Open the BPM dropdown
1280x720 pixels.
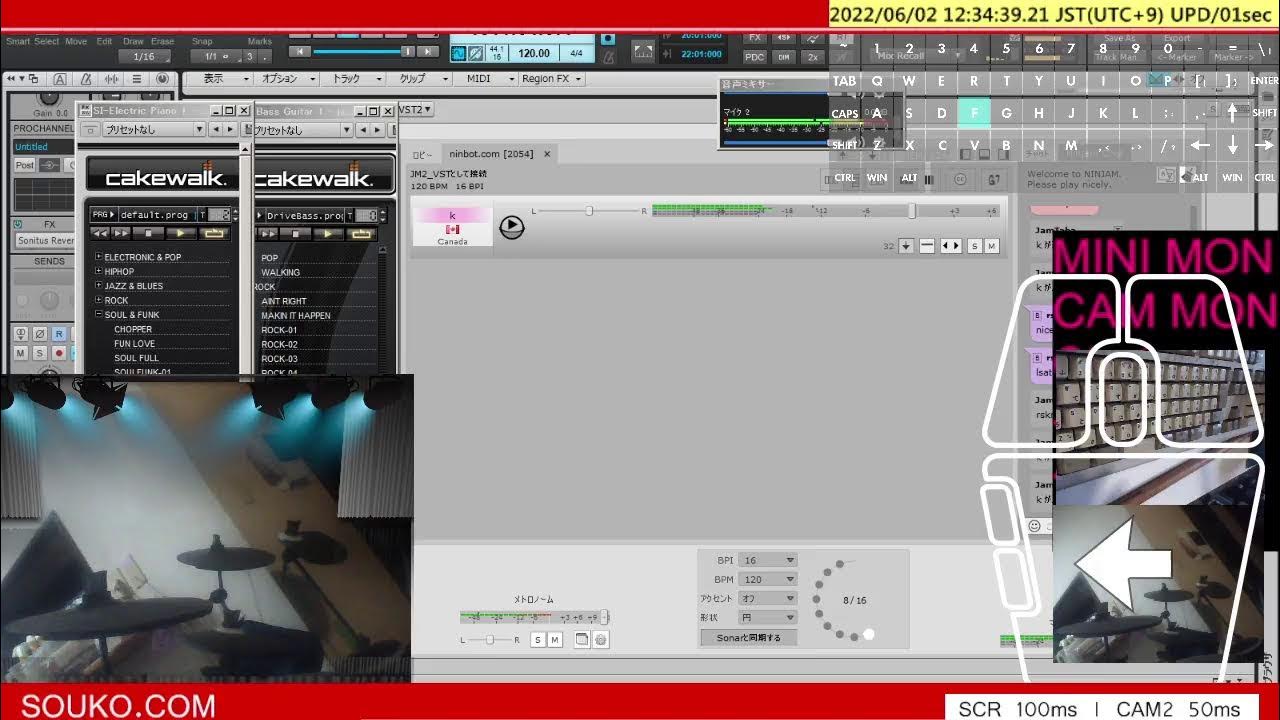point(768,579)
